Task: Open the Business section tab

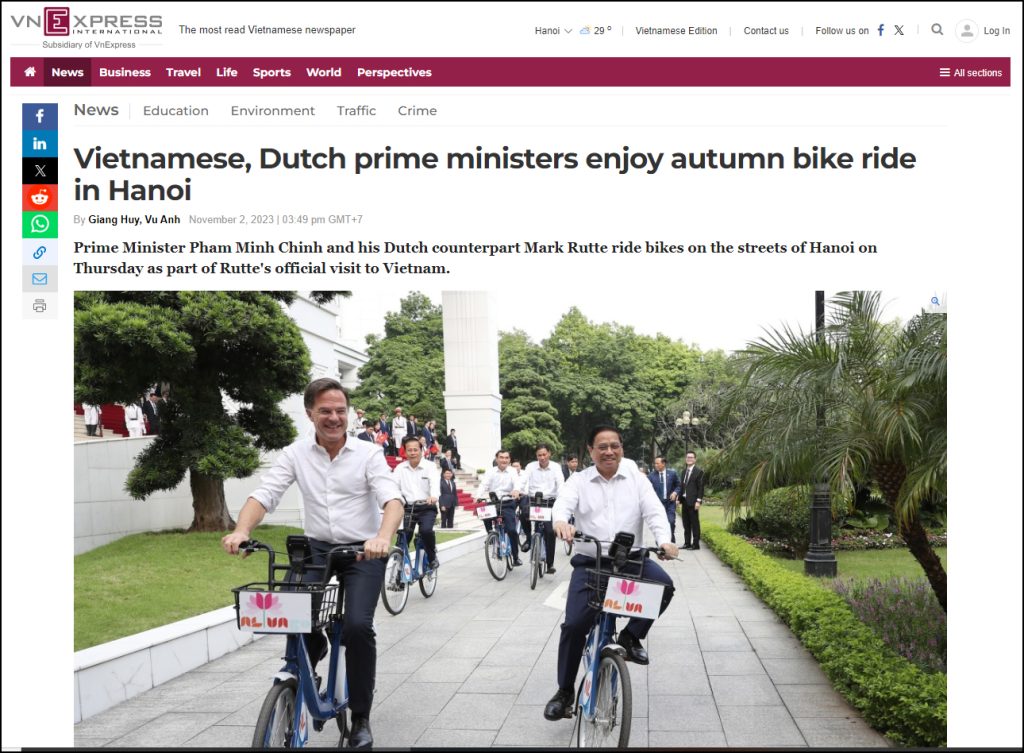Action: coord(125,72)
